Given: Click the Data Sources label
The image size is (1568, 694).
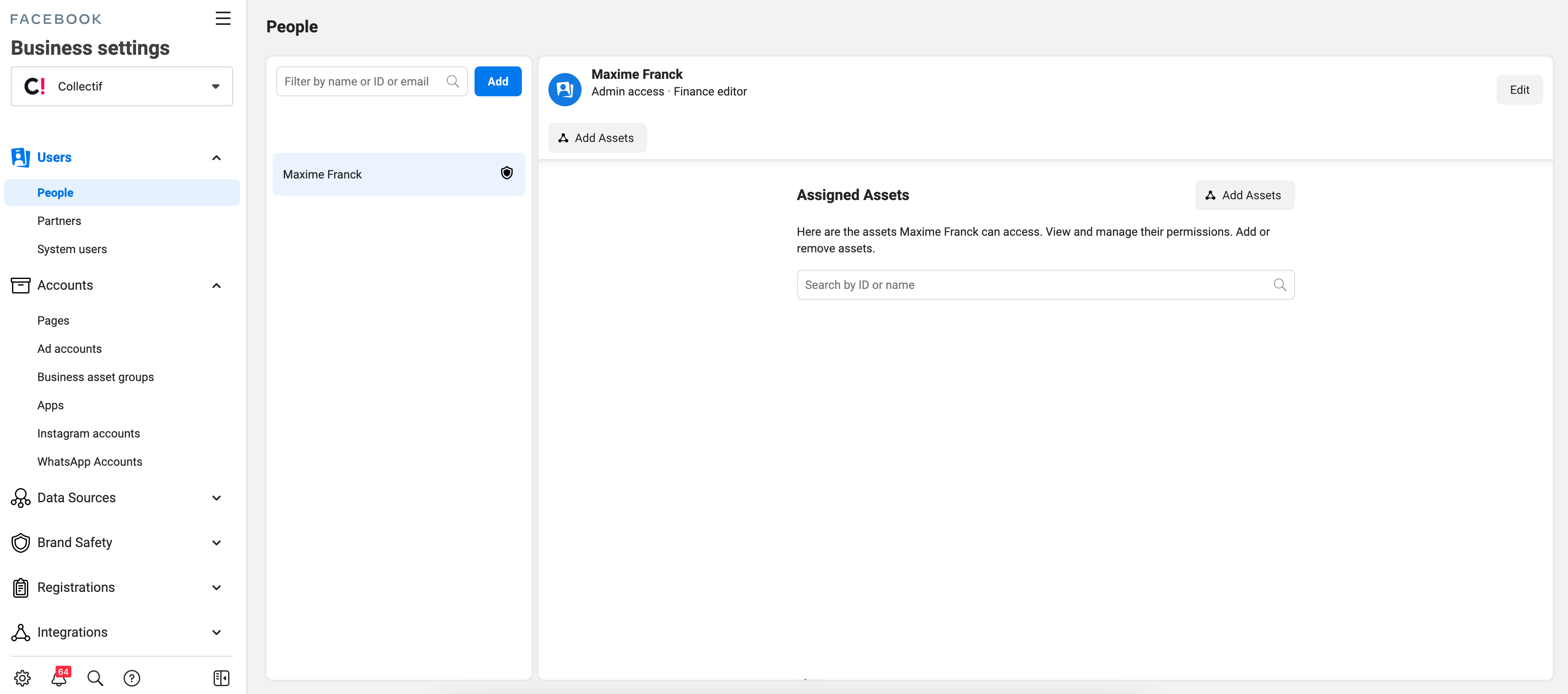Looking at the screenshot, I should [76, 498].
